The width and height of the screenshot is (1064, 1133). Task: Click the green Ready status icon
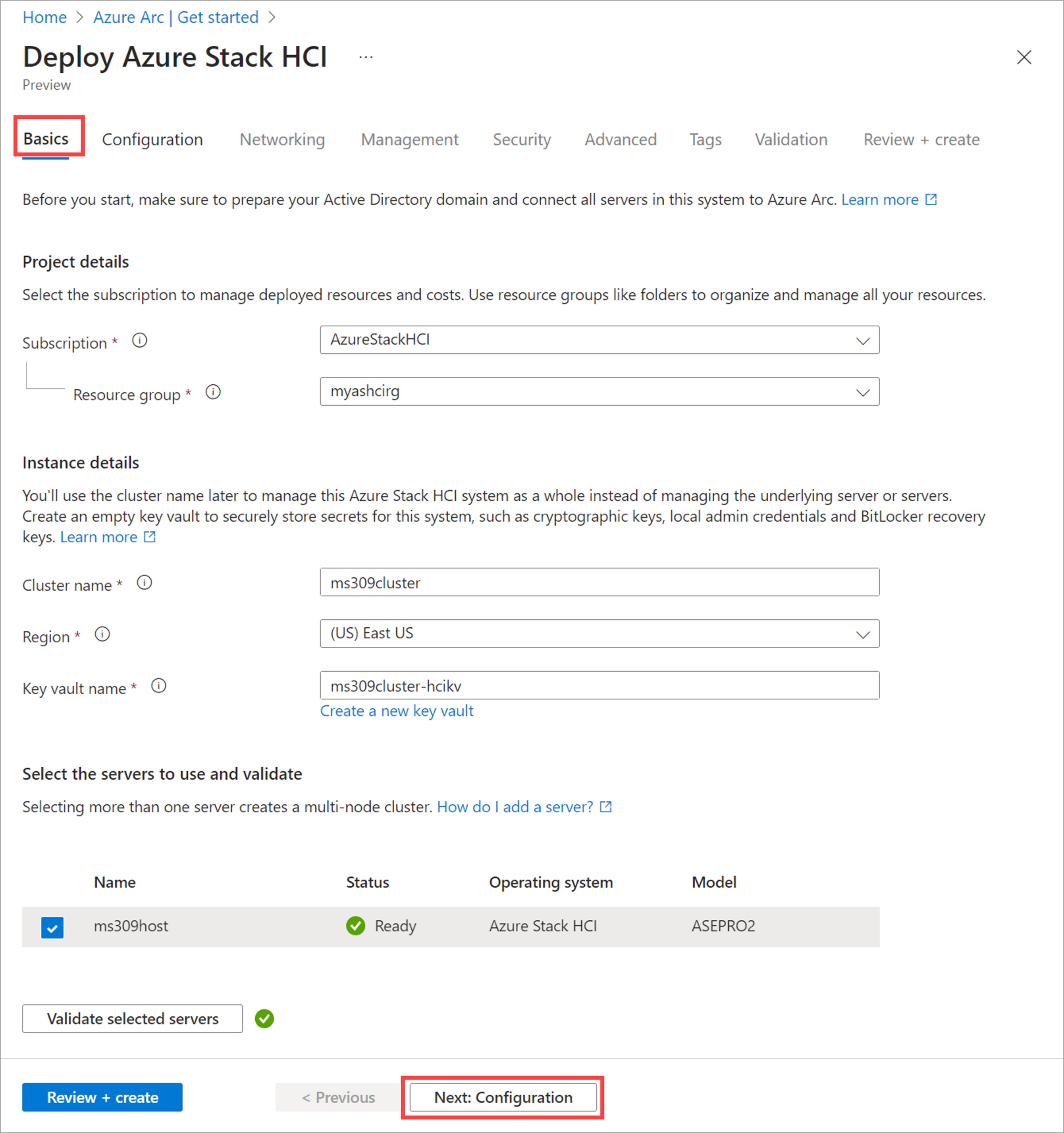click(356, 926)
